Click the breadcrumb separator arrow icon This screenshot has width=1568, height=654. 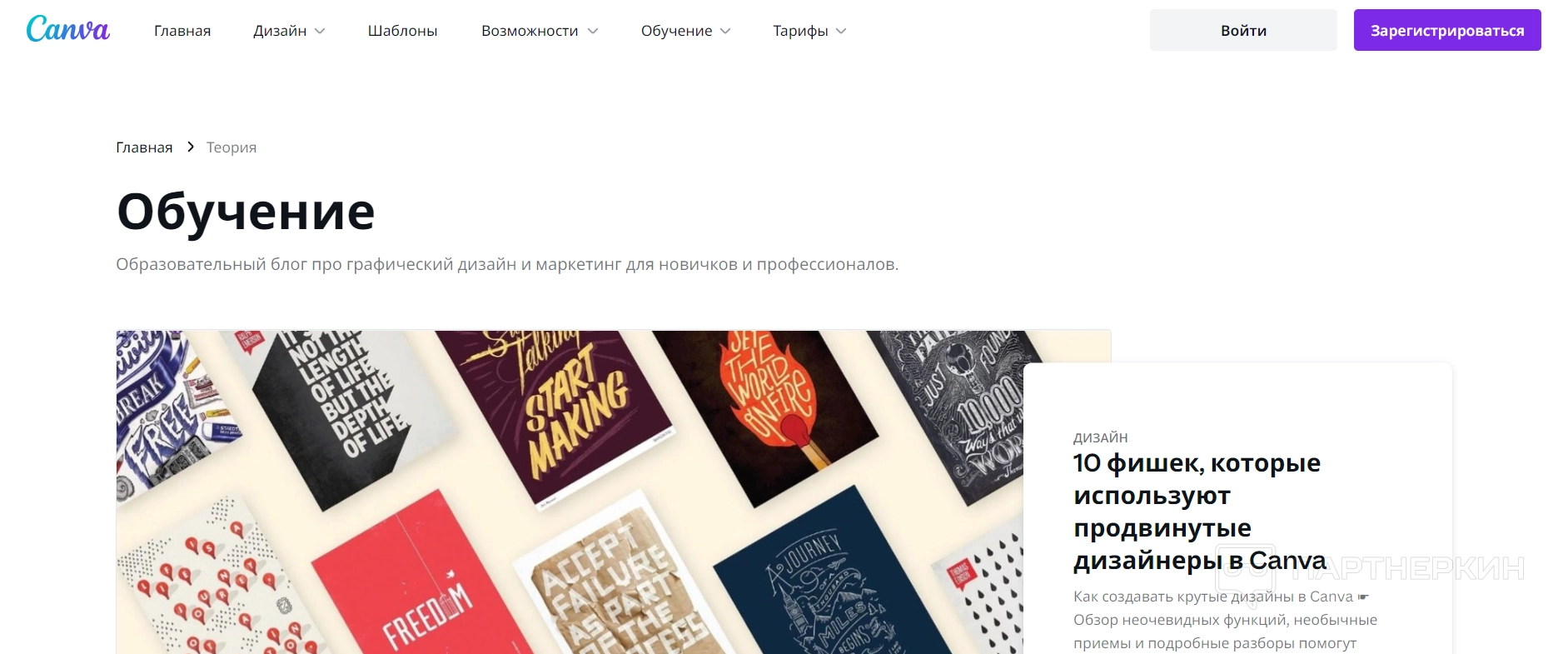point(191,147)
